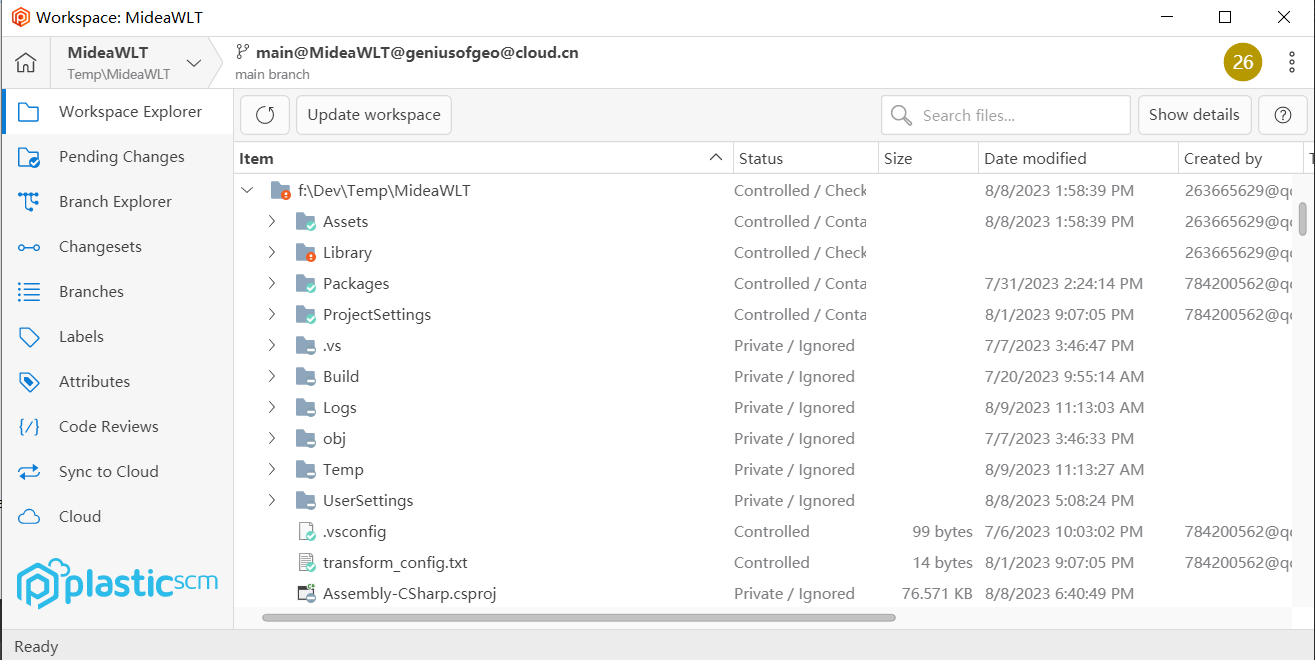
Task: Sort by the Date modified column header
Action: coord(1035,158)
